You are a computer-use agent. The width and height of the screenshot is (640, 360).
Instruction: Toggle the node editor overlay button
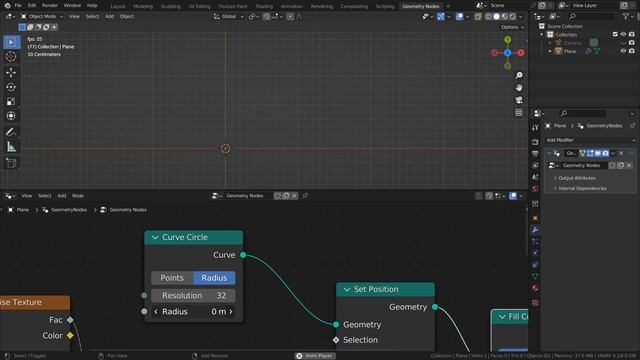click(513, 196)
